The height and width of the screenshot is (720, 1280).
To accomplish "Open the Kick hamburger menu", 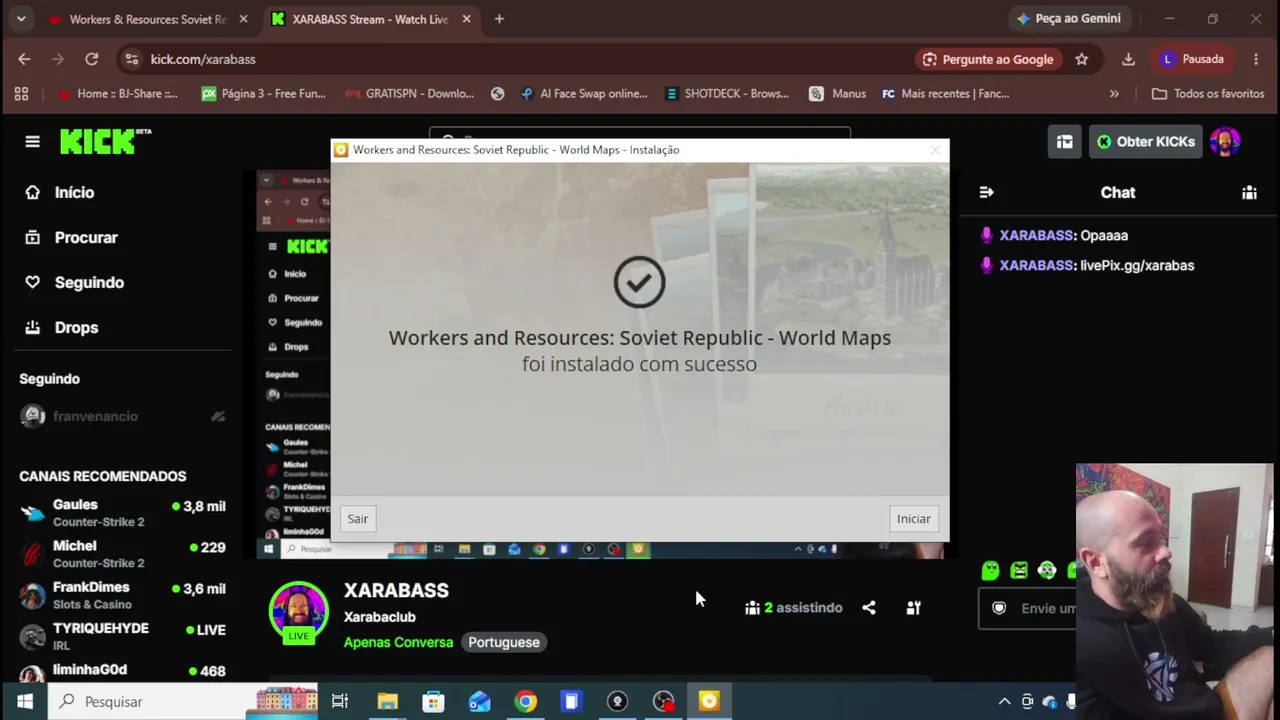I will [x=32, y=142].
